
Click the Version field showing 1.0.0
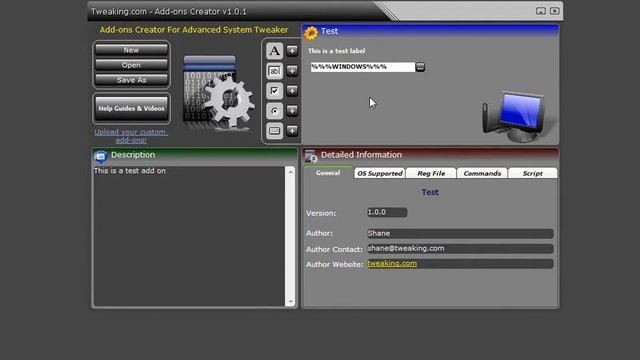[x=387, y=212]
